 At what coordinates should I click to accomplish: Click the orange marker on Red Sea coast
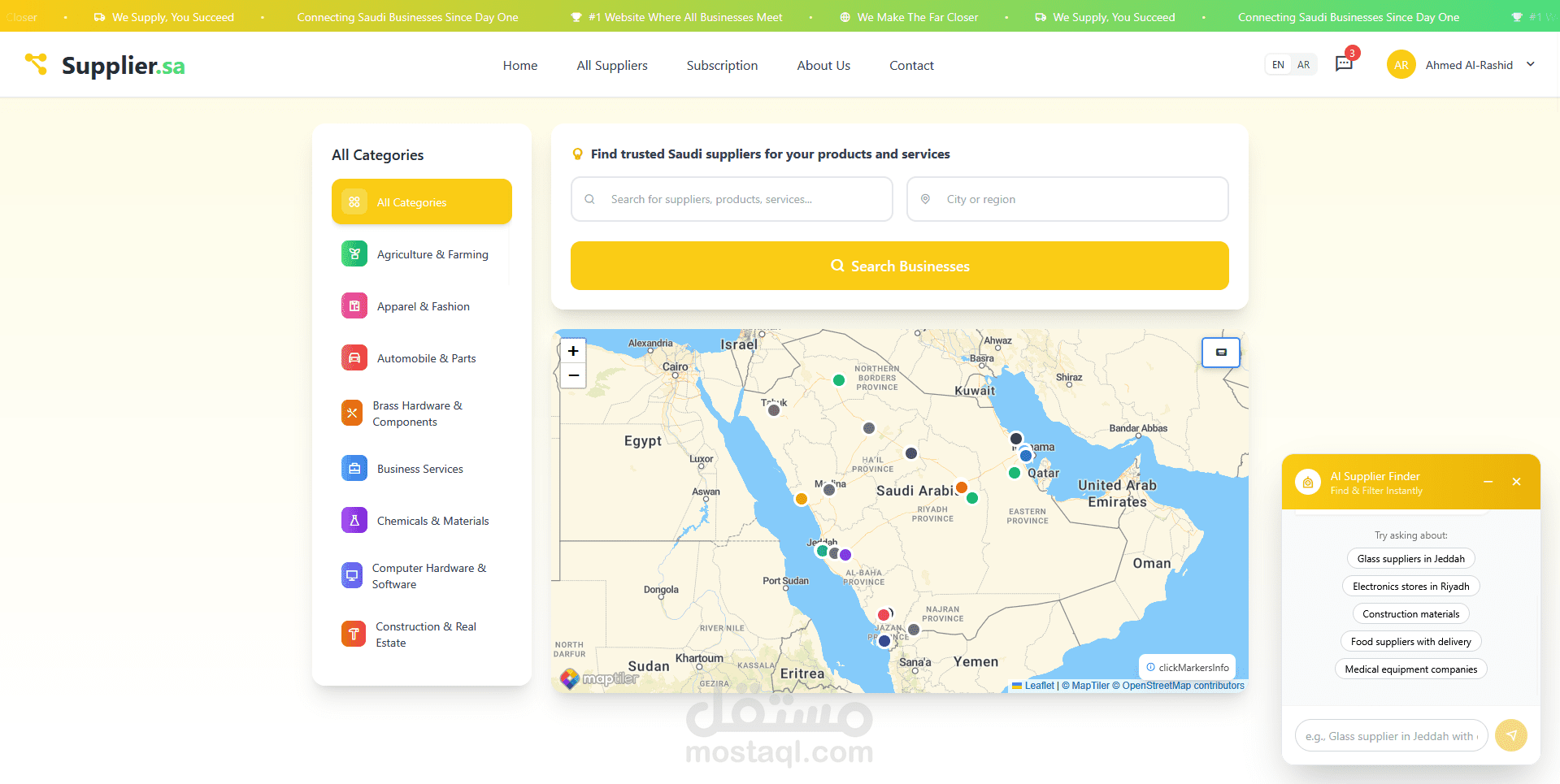coord(802,499)
